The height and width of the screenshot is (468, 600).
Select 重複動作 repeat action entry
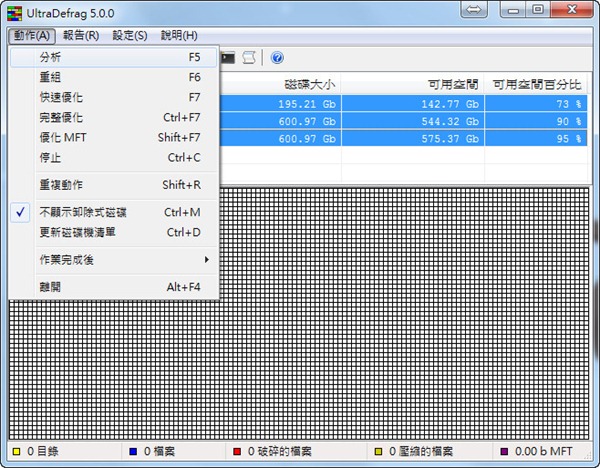(114, 185)
